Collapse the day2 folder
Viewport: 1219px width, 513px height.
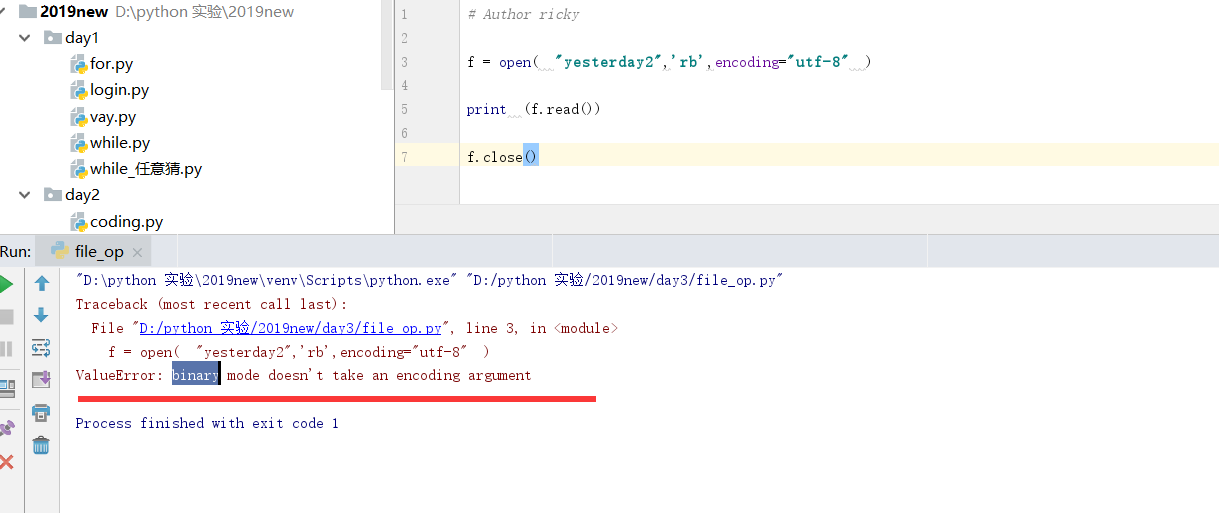pyautogui.click(x=25, y=195)
